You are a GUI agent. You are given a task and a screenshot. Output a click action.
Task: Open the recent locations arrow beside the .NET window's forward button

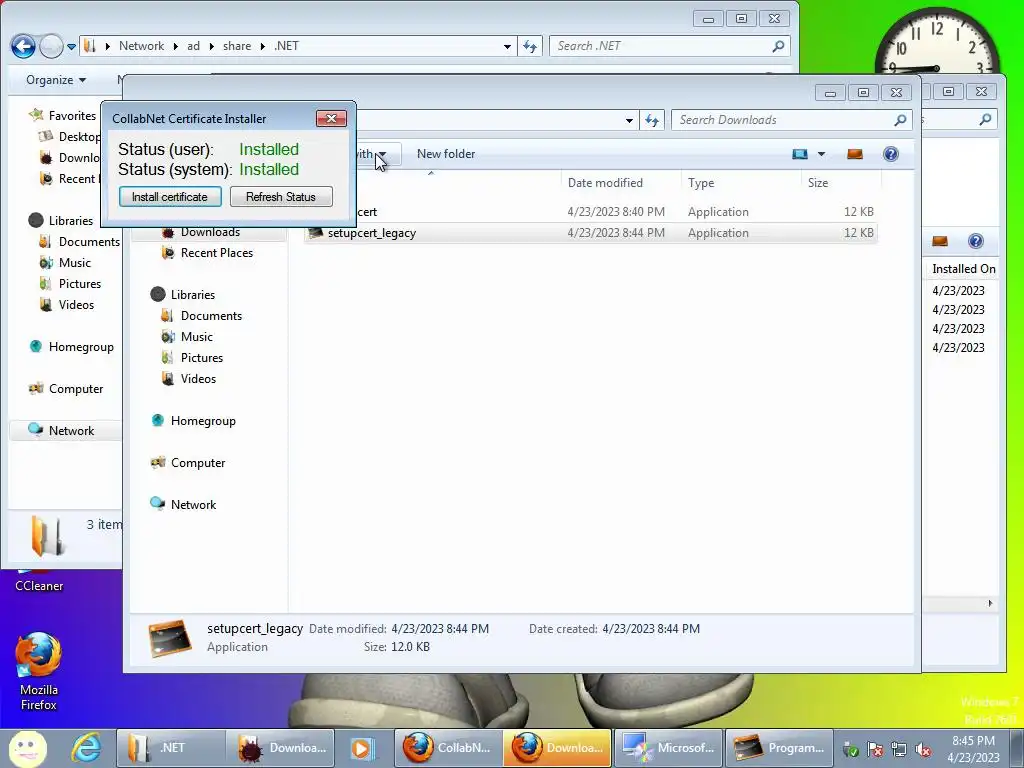tap(71, 46)
